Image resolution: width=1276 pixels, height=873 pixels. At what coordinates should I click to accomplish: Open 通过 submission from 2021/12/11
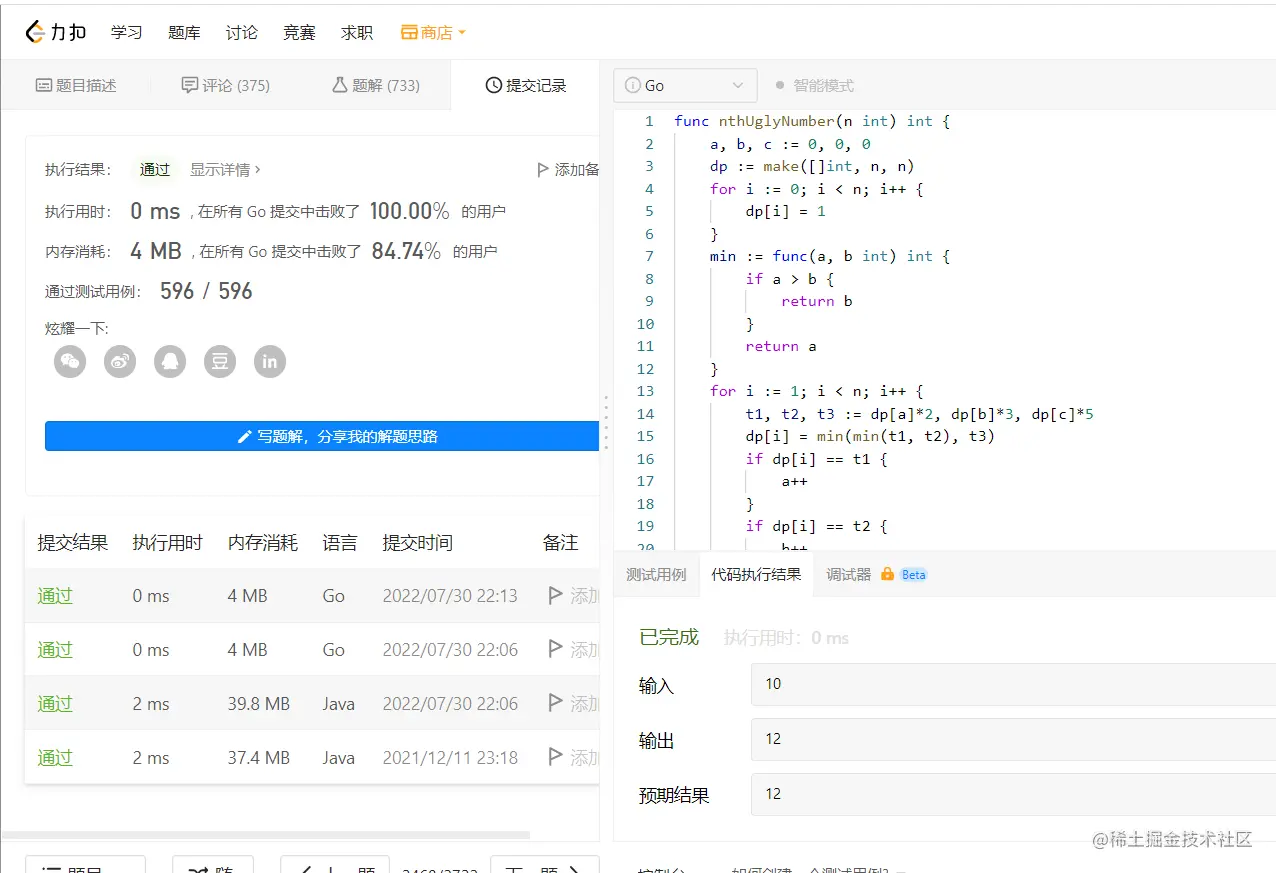click(55, 758)
